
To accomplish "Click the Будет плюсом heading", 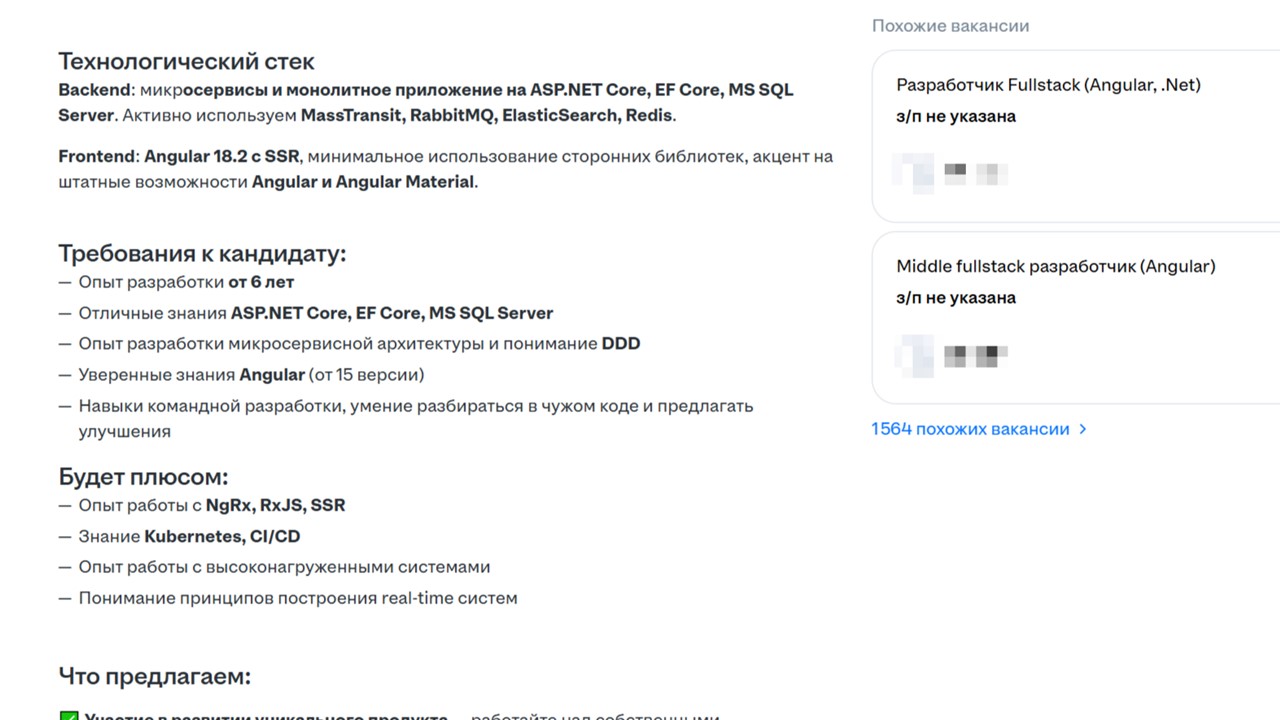I will click(143, 476).
